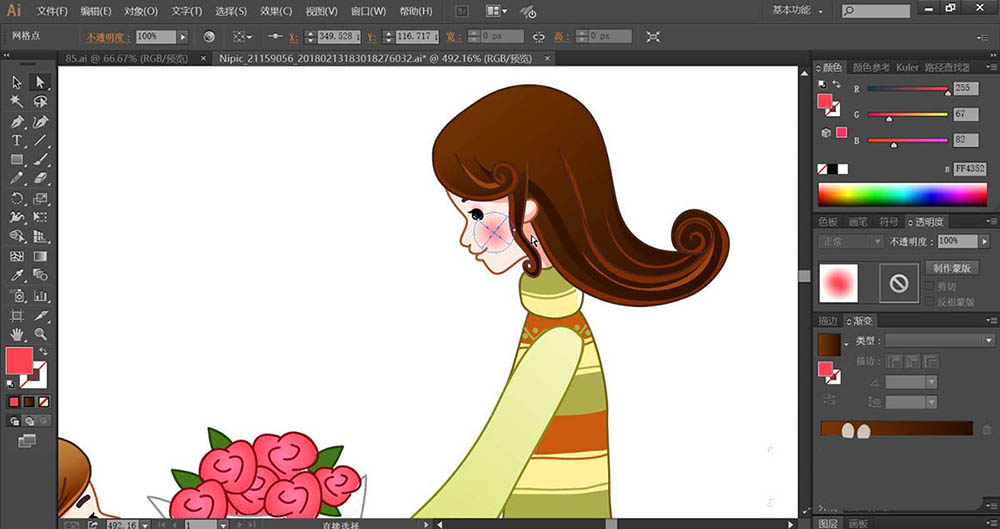Pick a color from the spectrum bar
The image size is (1000, 529).
click(902, 194)
